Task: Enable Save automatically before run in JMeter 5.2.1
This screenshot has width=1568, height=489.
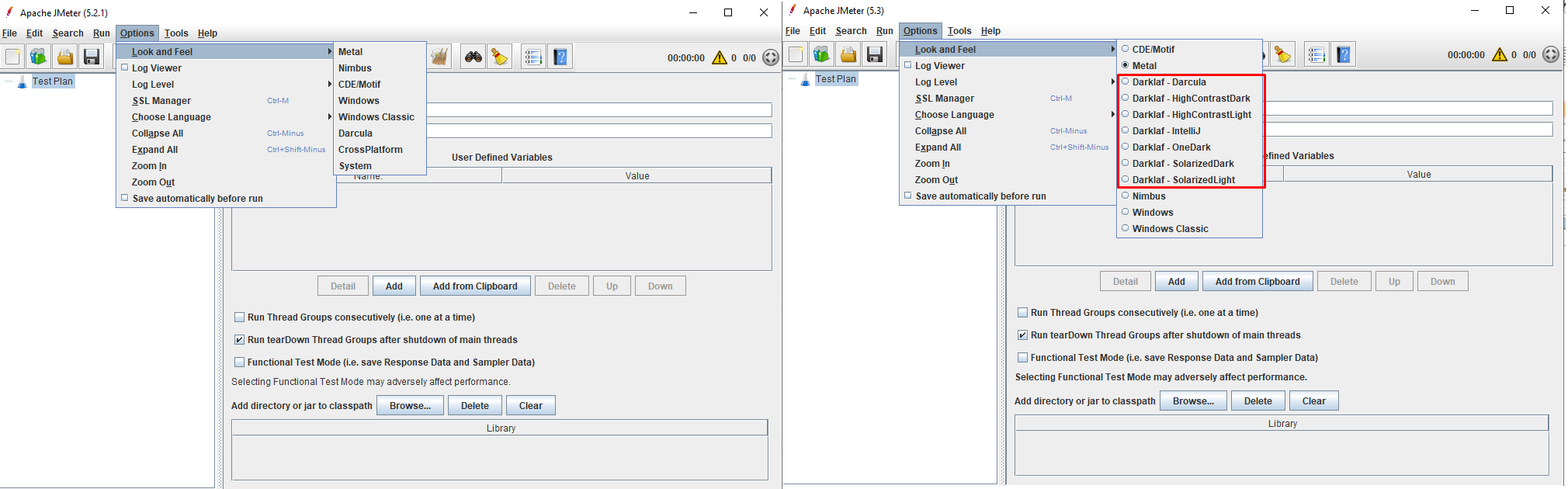Action: pos(124,198)
